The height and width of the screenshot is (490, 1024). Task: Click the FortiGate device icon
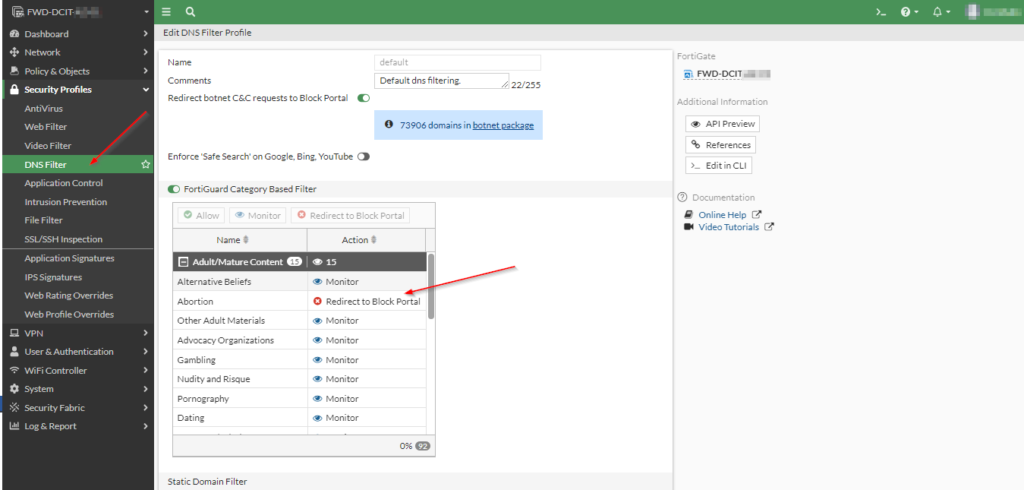click(x=688, y=74)
